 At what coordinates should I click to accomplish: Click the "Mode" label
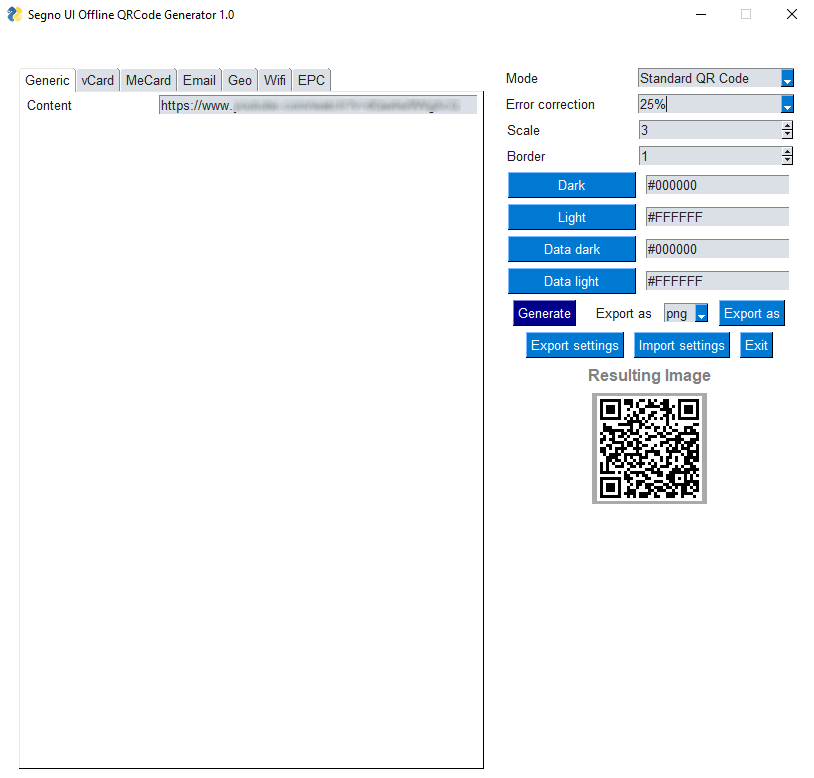[522, 78]
